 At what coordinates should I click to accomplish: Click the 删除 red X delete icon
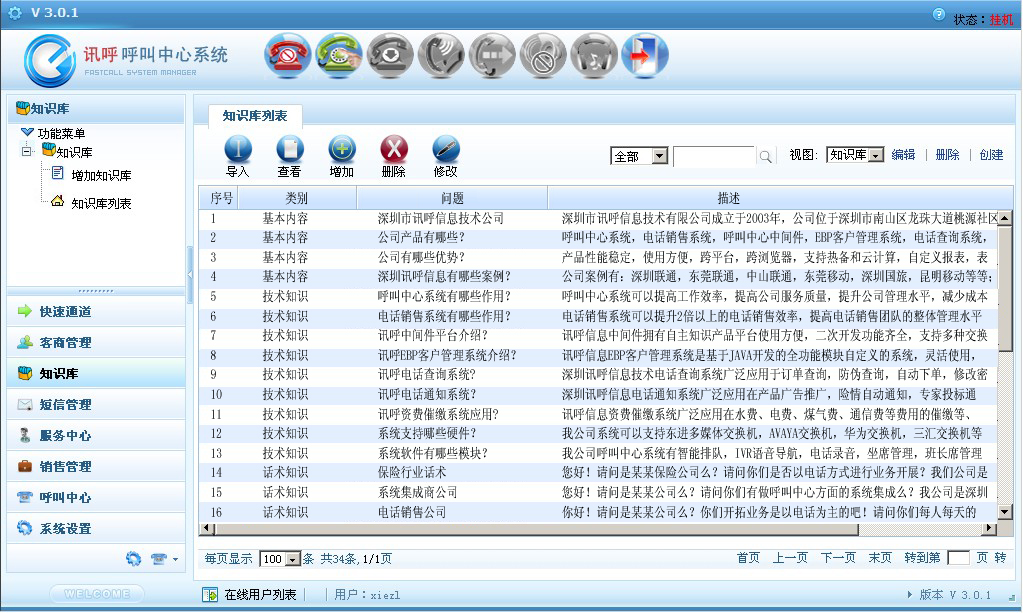[394, 149]
